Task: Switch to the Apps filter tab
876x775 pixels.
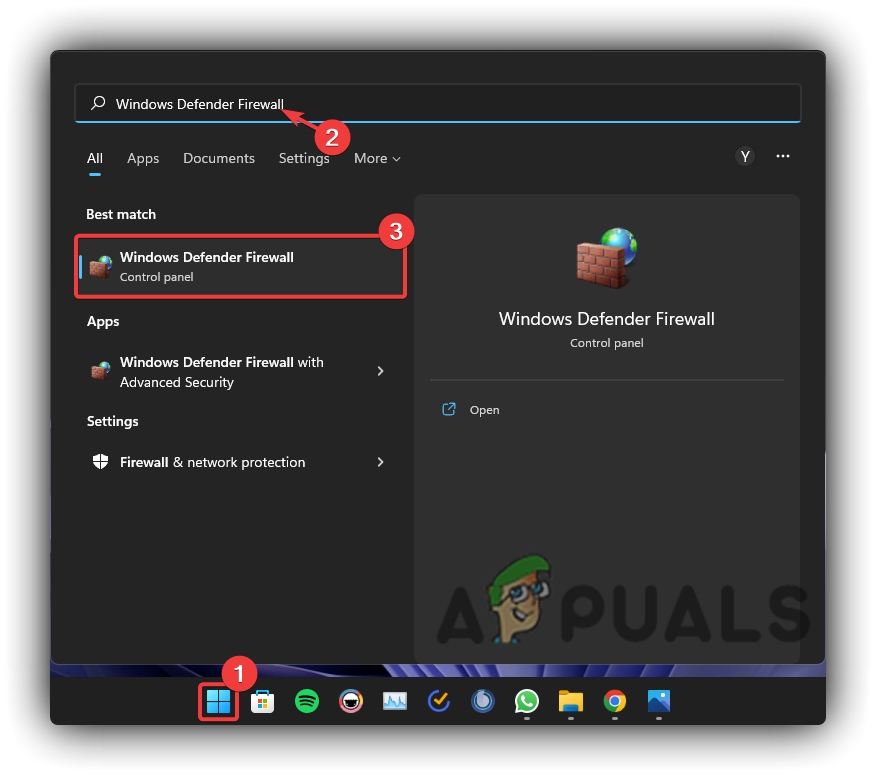Action: pyautogui.click(x=143, y=159)
